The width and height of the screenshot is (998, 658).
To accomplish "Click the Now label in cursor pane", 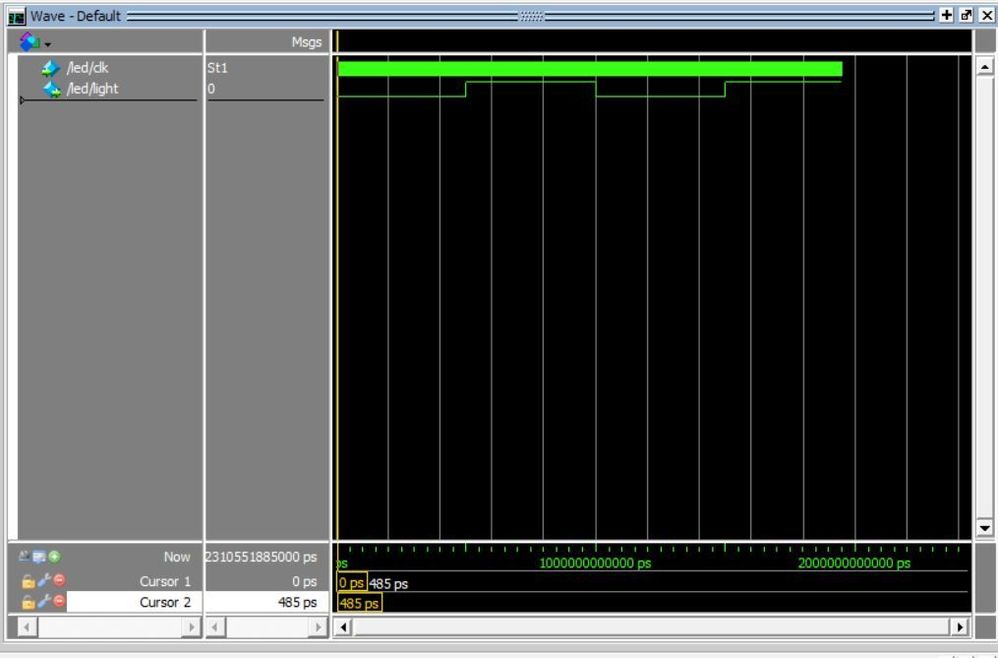I will tap(176, 557).
